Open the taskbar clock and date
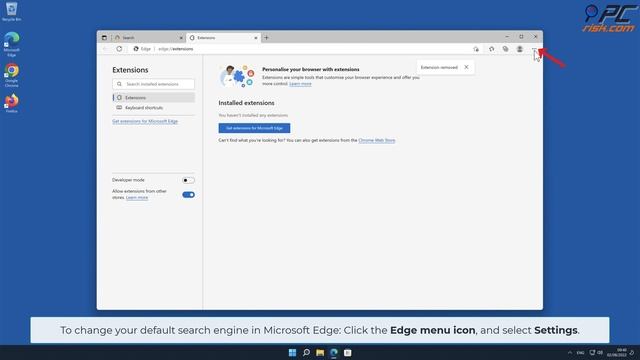640x360 pixels. click(x=617, y=353)
